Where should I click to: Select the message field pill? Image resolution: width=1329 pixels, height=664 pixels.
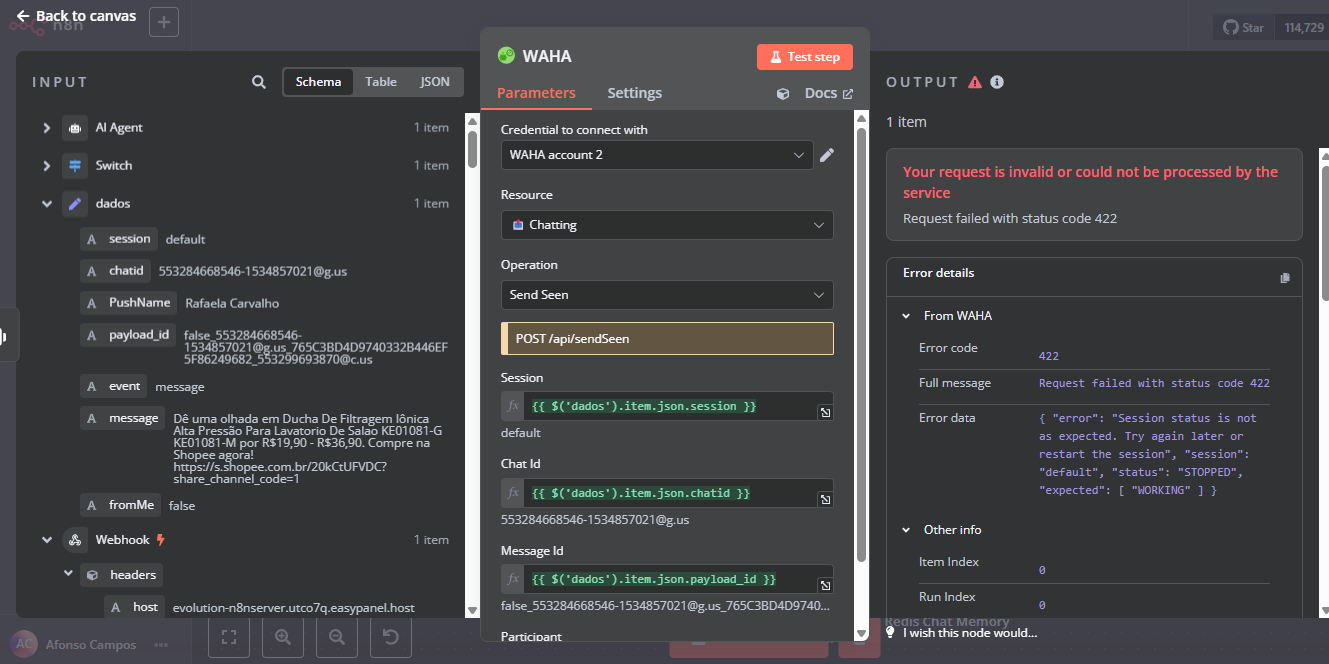pyautogui.click(x=123, y=418)
